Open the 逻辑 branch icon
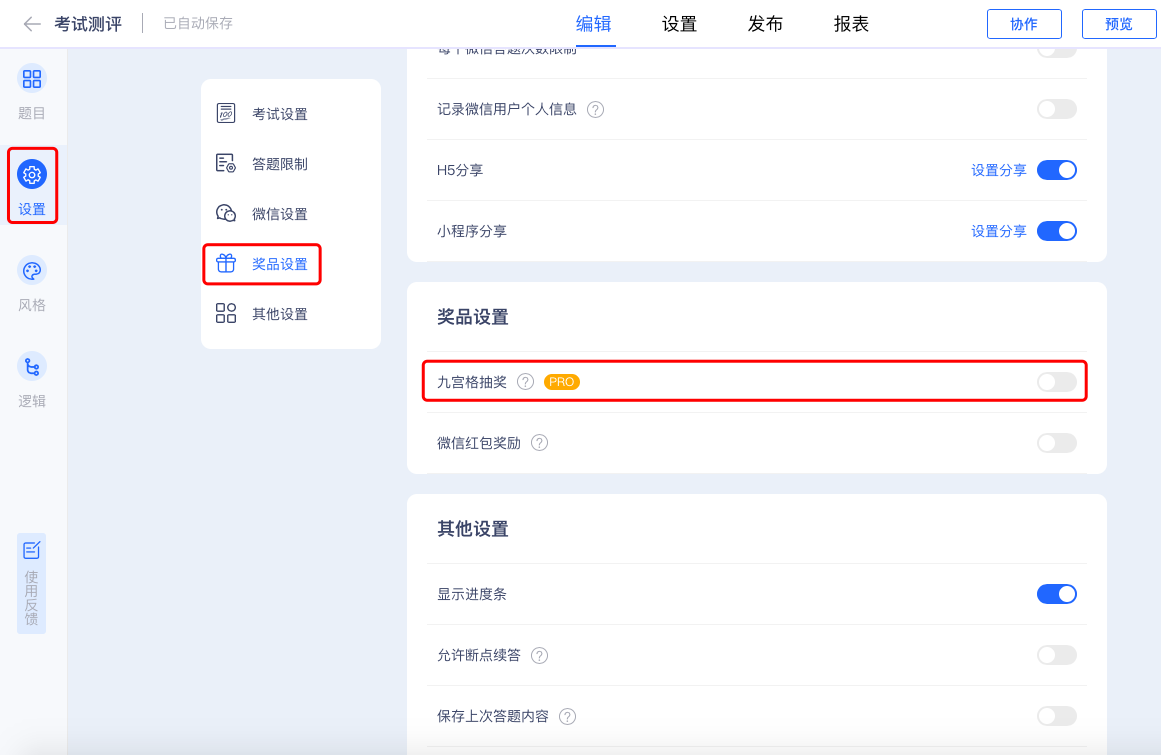 click(x=32, y=366)
